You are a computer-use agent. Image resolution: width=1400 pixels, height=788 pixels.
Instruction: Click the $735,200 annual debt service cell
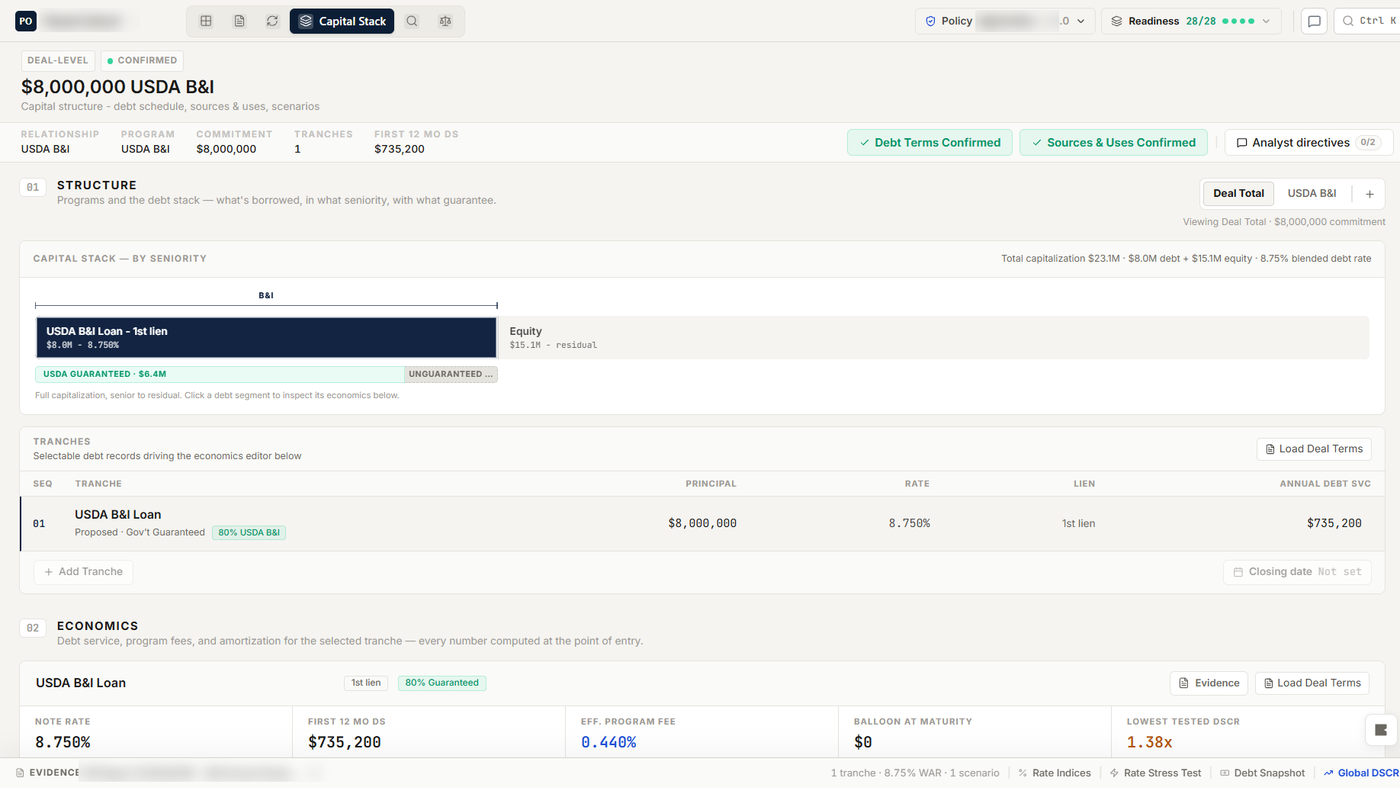click(1334, 523)
